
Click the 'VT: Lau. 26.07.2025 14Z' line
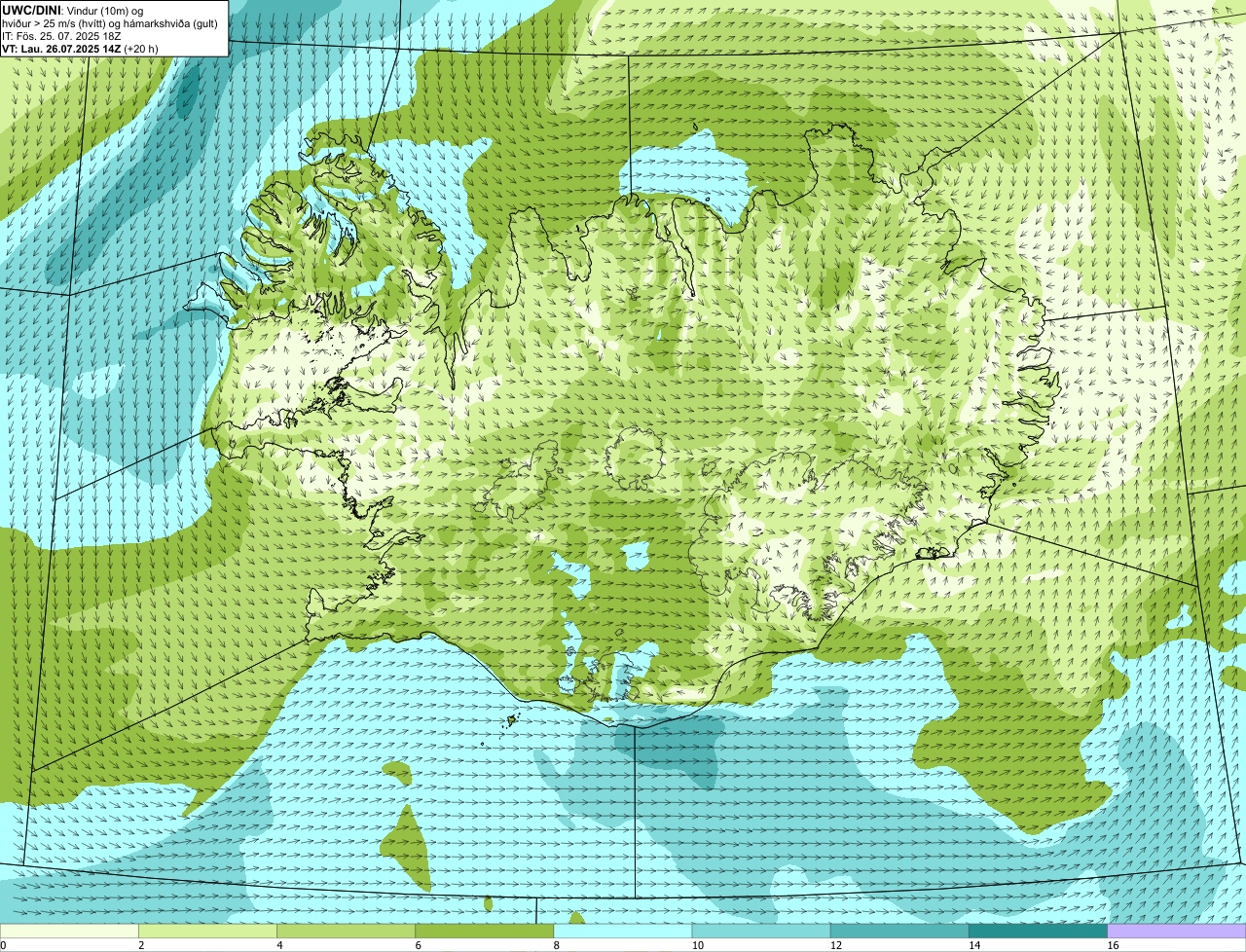[x=61, y=49]
